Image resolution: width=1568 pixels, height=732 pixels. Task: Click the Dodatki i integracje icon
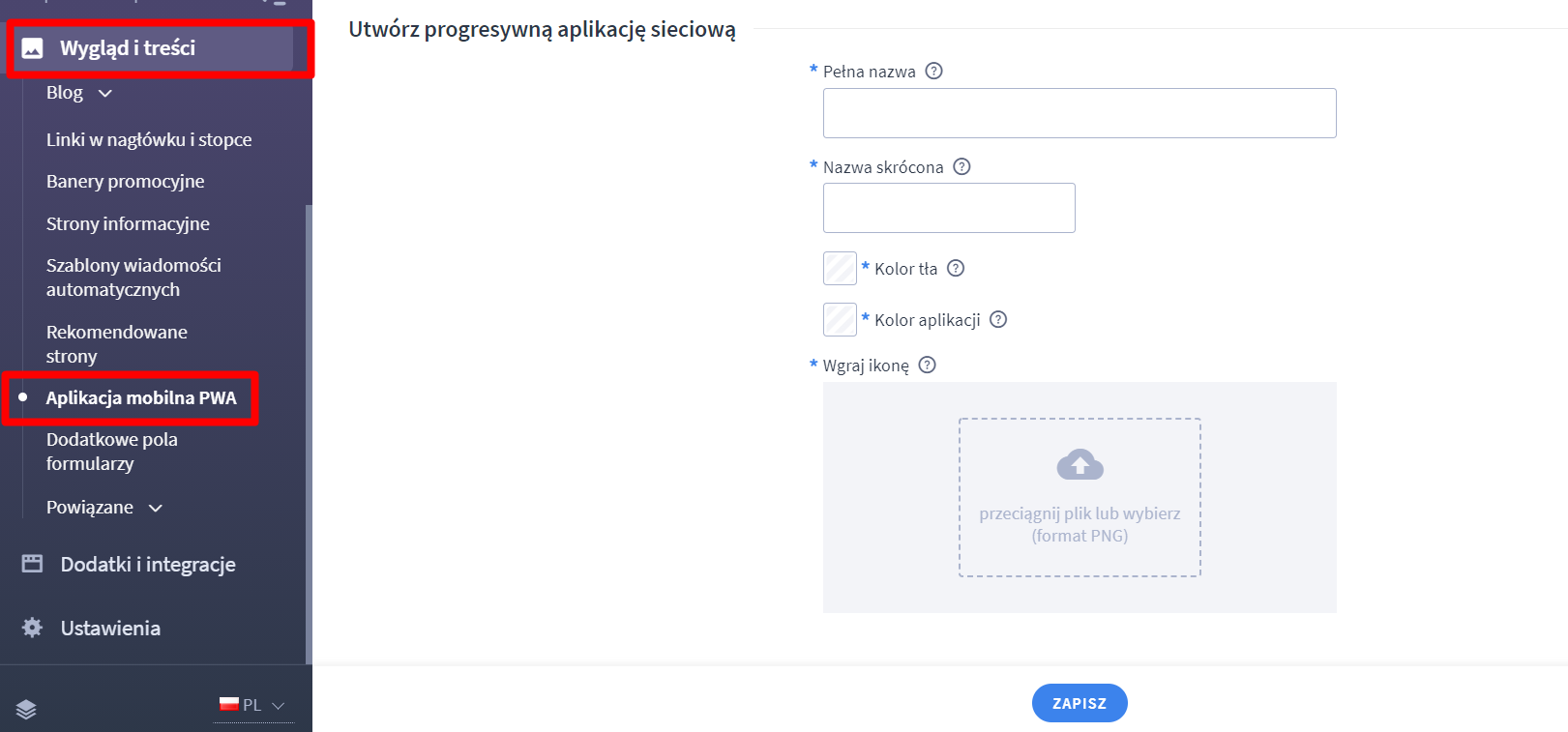32,564
